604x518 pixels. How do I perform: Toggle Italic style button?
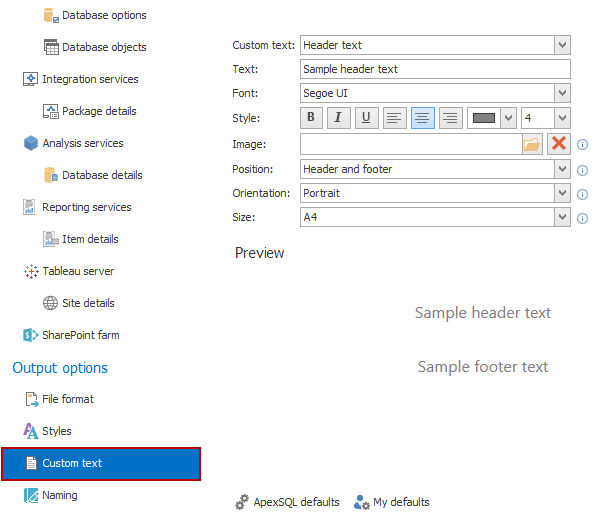[339, 118]
